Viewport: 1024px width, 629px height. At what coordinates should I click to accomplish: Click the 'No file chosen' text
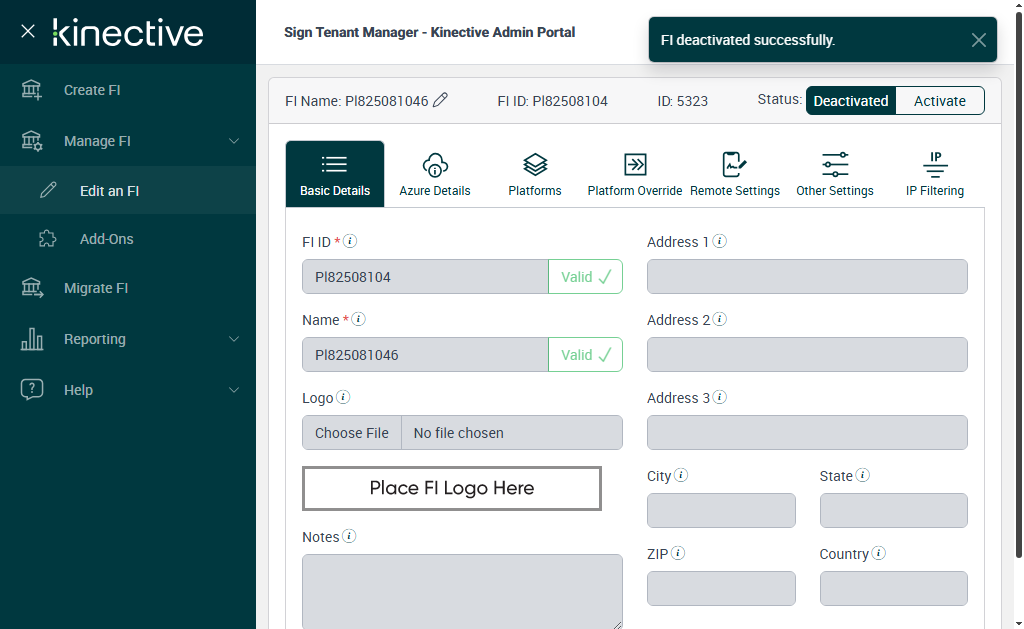(458, 432)
